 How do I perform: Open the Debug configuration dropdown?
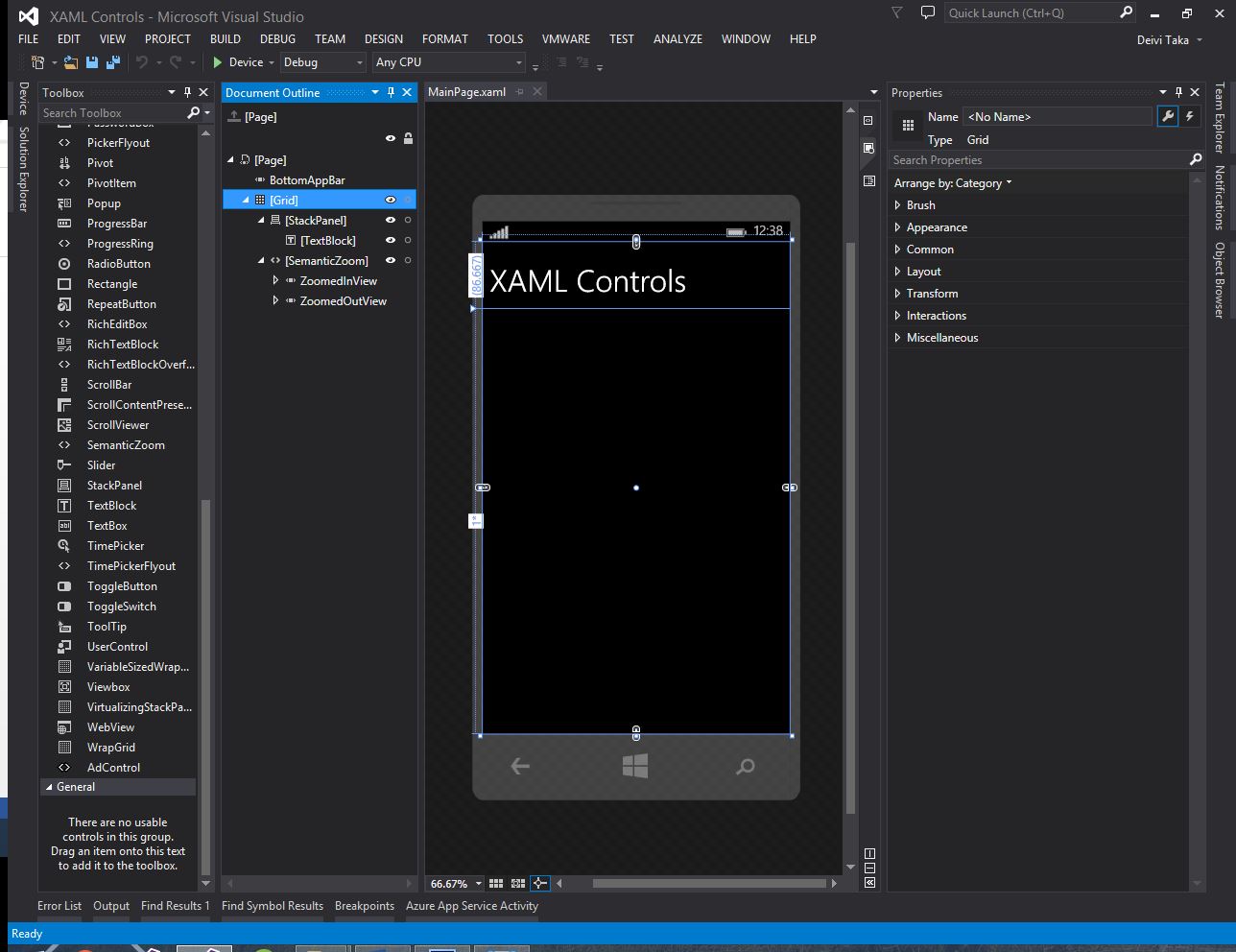click(x=322, y=62)
